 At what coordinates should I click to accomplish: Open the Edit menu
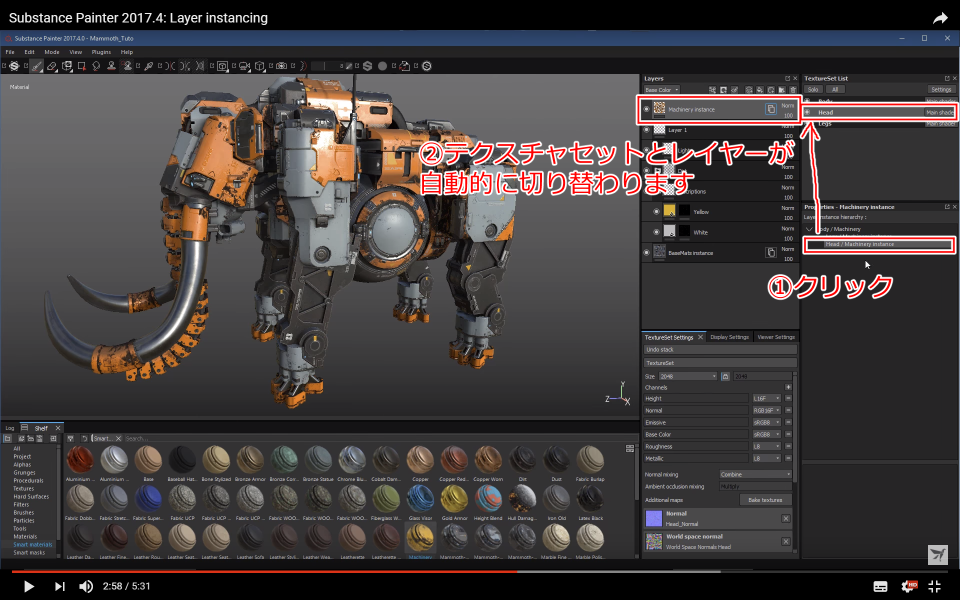pyautogui.click(x=29, y=52)
